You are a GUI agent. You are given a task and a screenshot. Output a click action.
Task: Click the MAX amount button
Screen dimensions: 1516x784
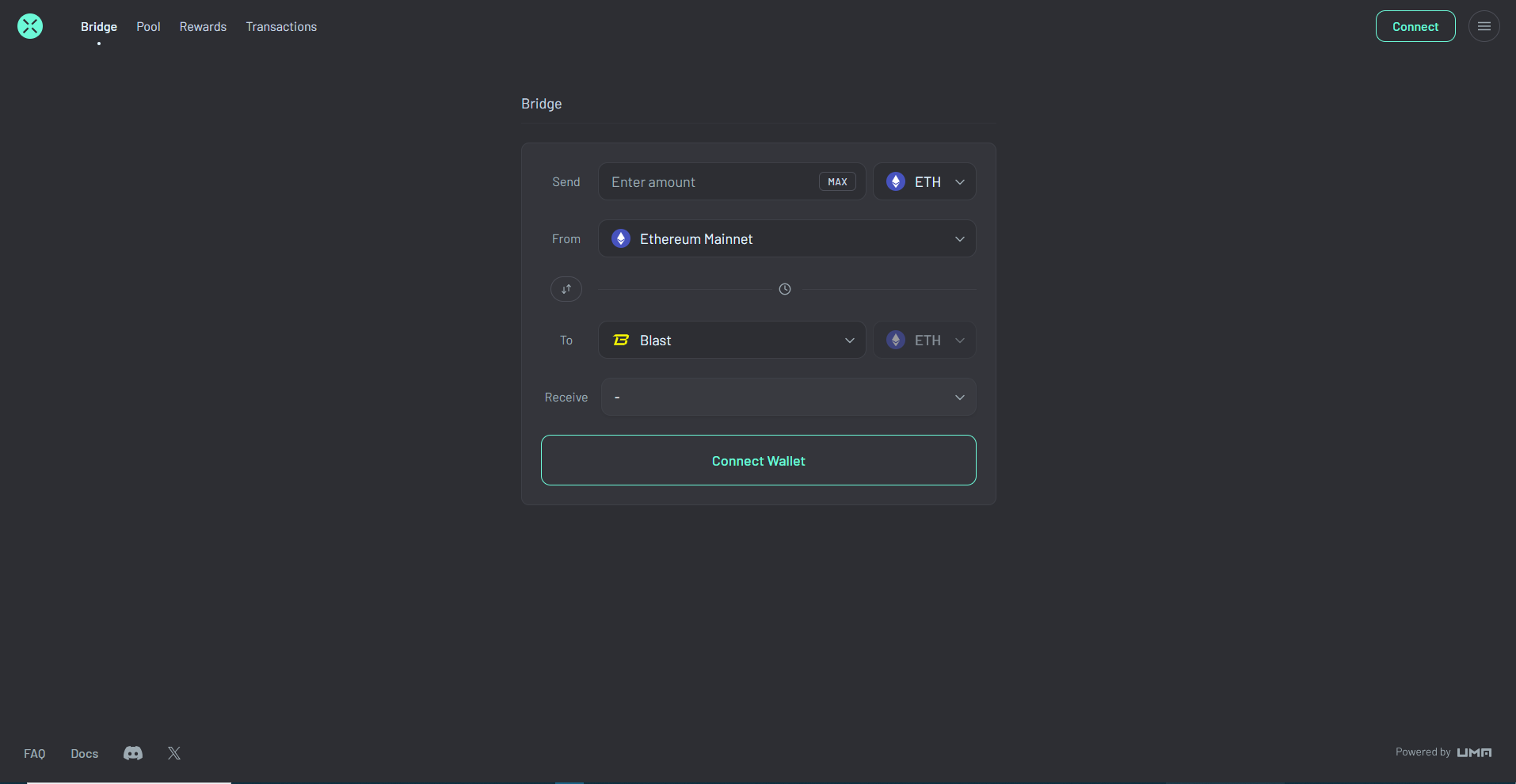(x=837, y=181)
